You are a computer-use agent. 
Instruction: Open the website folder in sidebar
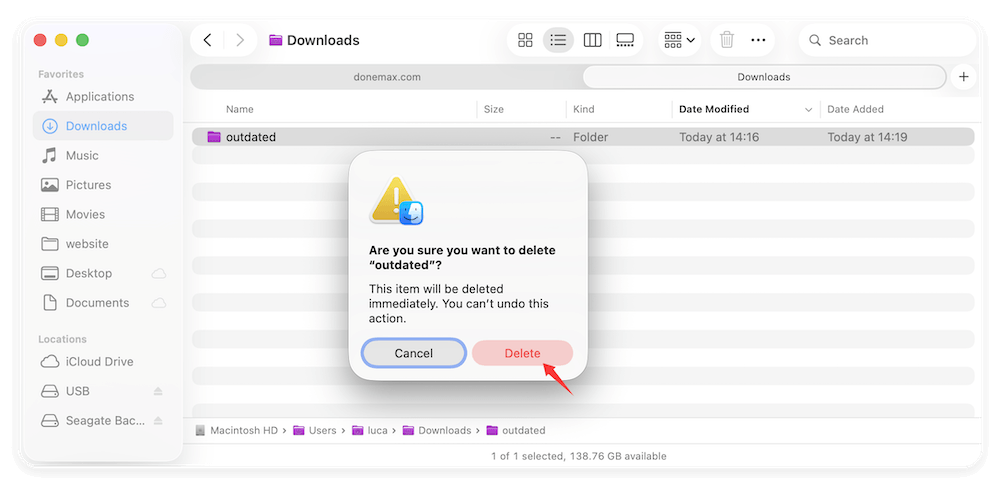103,244
